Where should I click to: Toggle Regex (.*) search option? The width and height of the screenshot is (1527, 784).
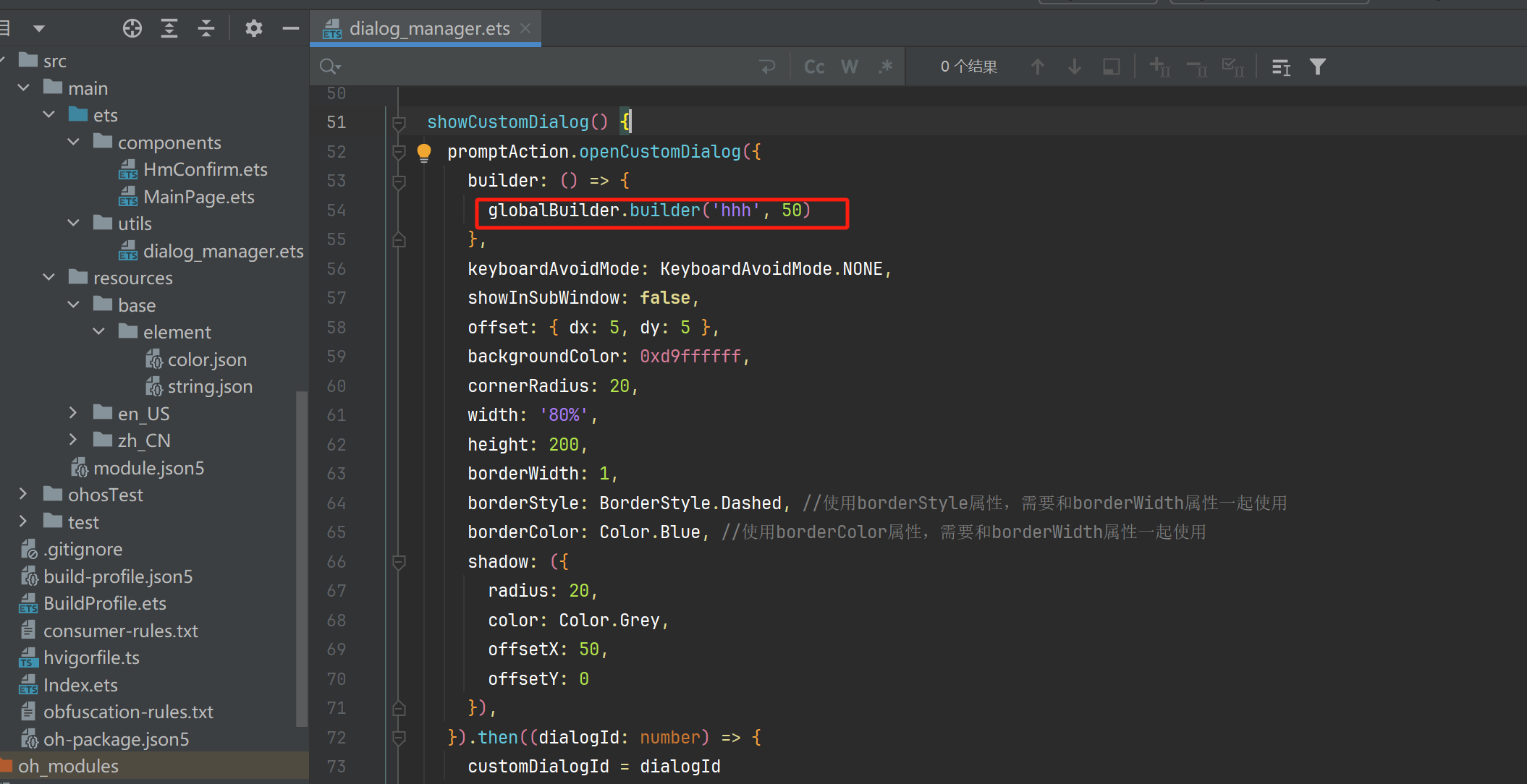click(885, 67)
